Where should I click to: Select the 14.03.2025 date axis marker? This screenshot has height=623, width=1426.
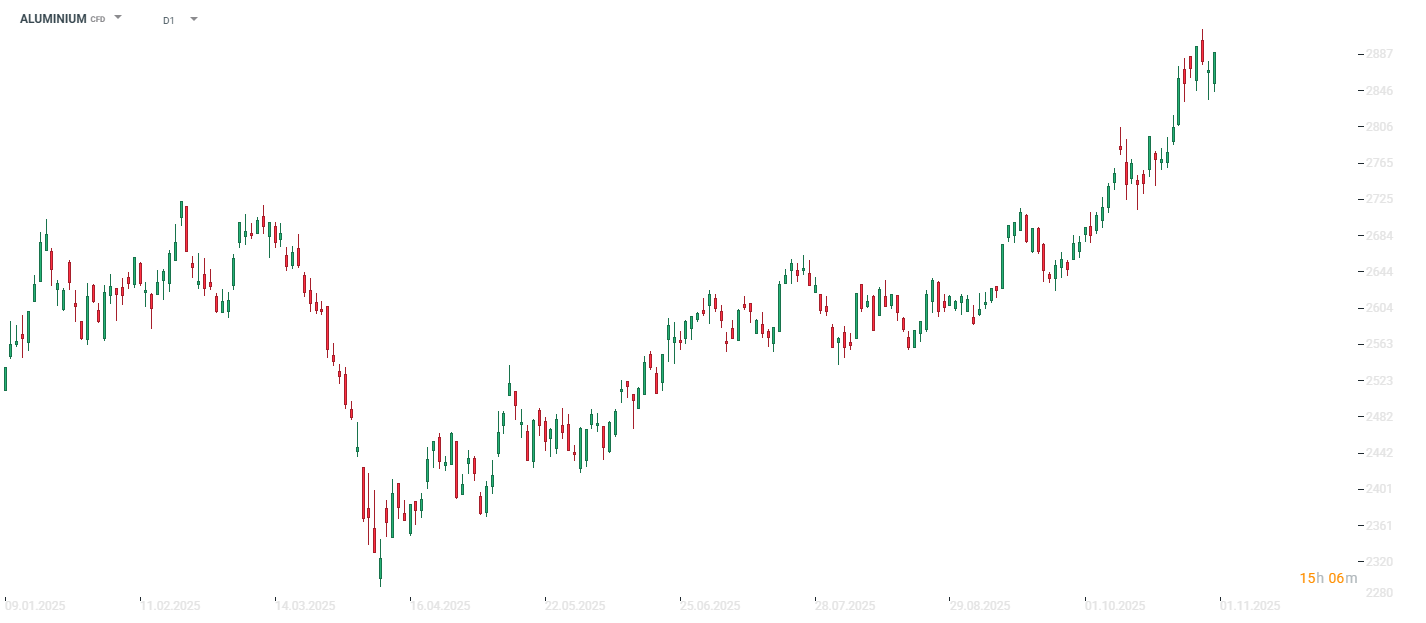[305, 606]
